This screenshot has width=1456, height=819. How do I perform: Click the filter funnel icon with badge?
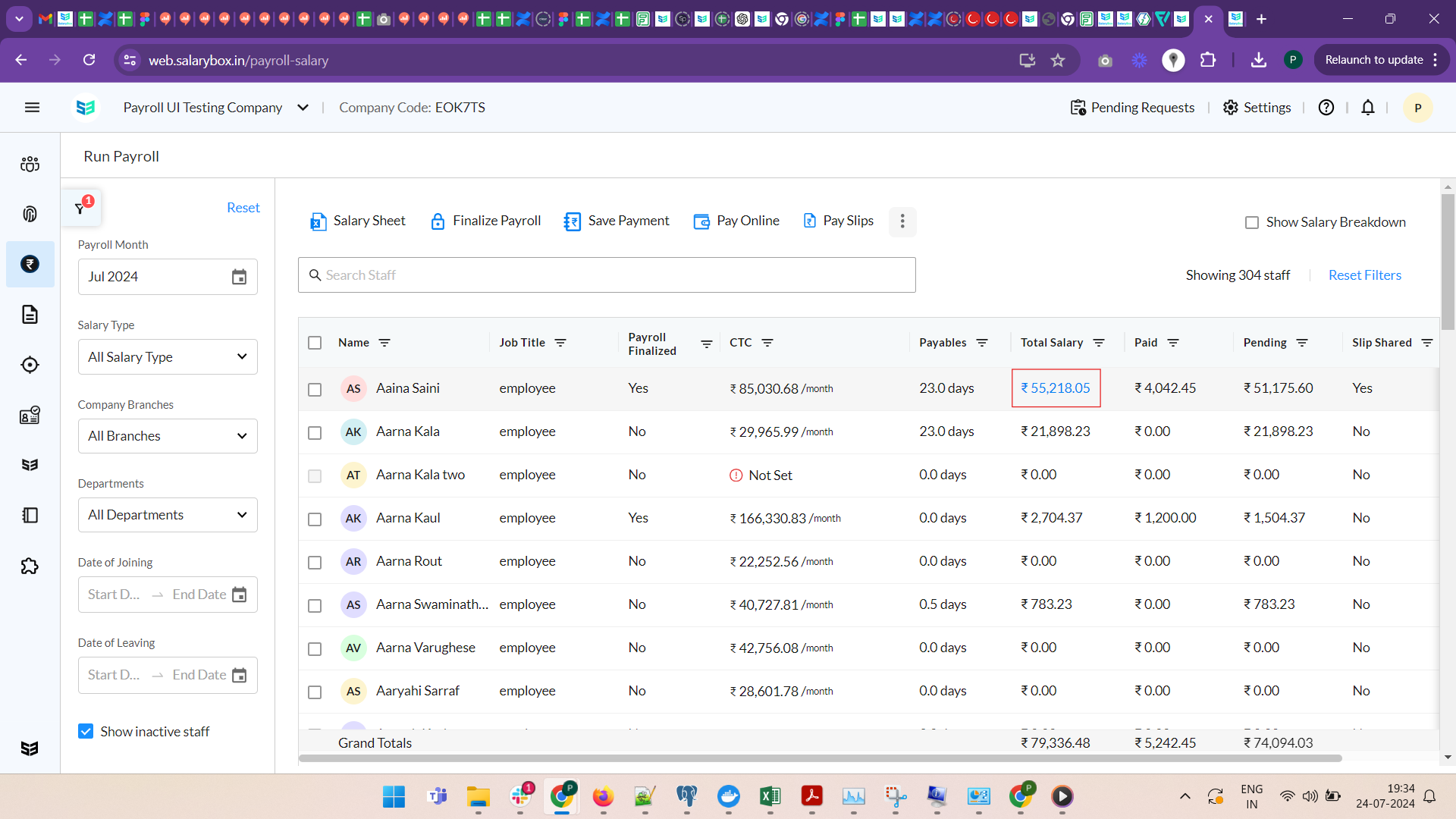pyautogui.click(x=80, y=208)
